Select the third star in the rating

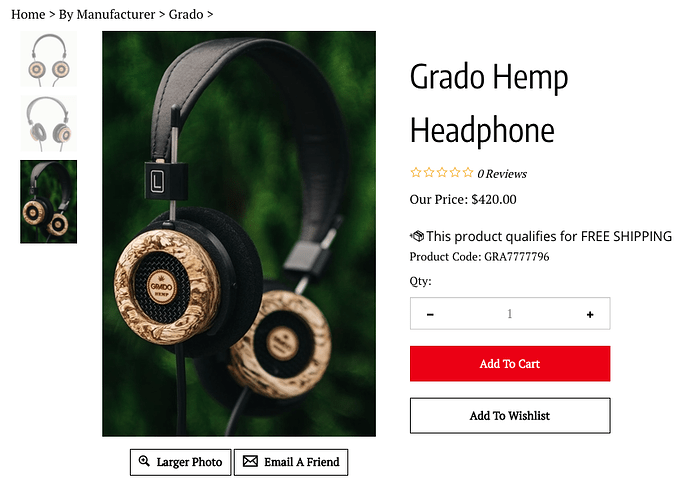[442, 172]
